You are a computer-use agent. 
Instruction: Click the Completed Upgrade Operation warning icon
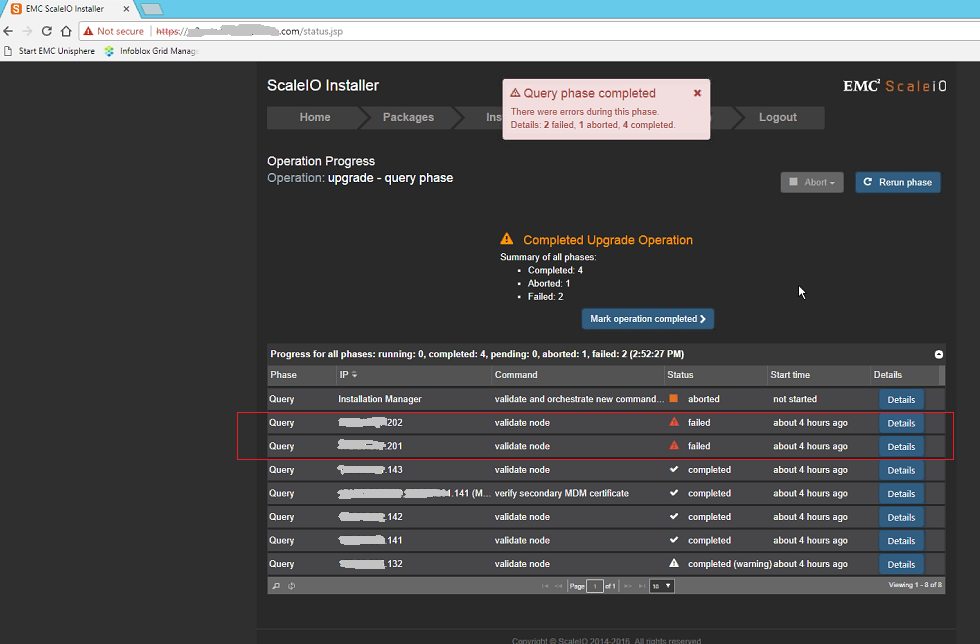507,239
